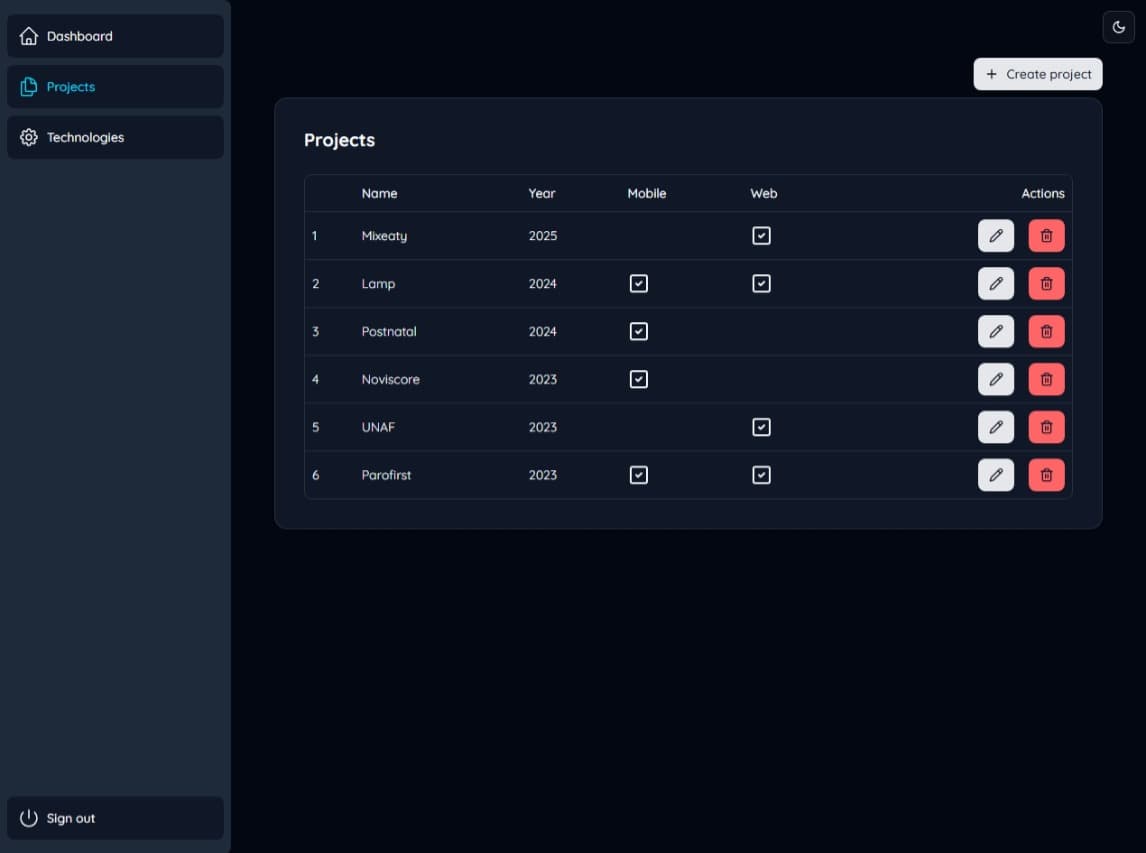Delete Postnatal using its trash icon

pyautogui.click(x=1046, y=331)
